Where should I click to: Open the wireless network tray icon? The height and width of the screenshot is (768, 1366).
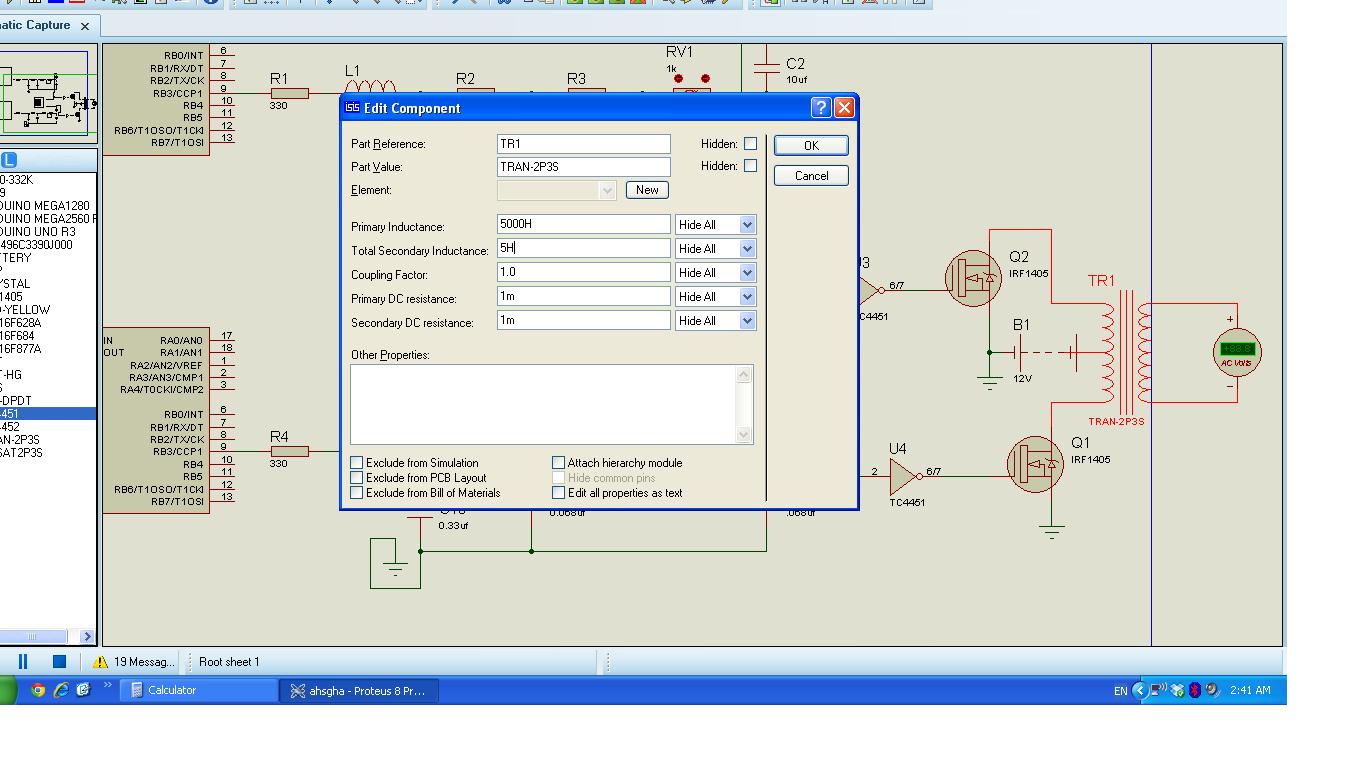pos(1158,690)
